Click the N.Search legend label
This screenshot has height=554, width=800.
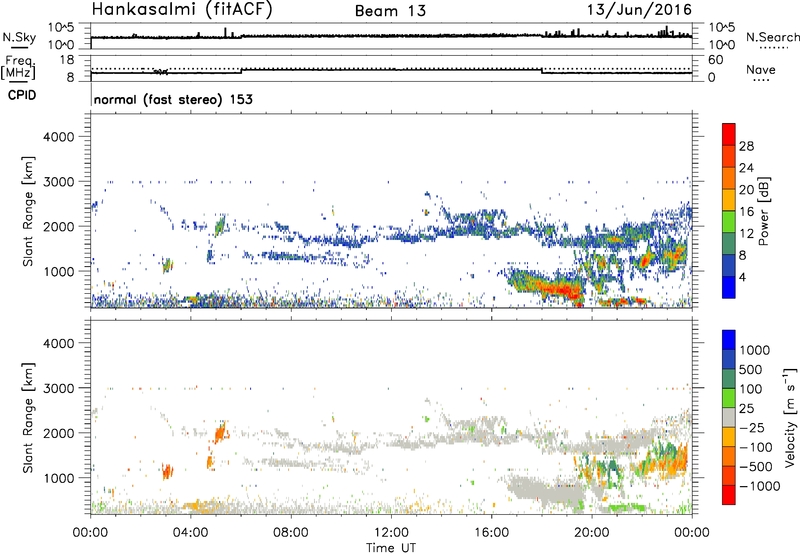(772, 37)
